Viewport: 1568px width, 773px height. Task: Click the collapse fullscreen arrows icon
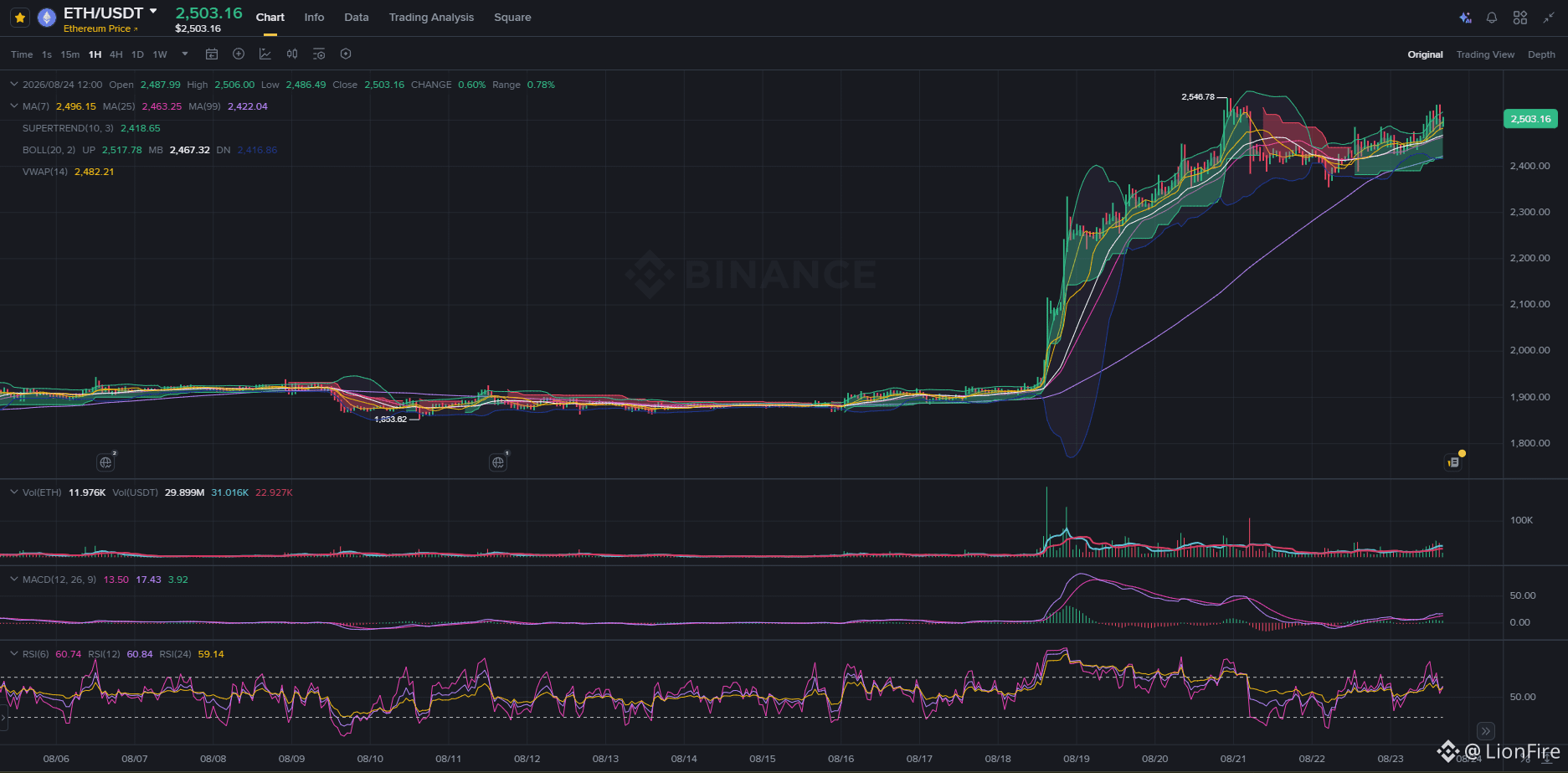tap(1549, 18)
